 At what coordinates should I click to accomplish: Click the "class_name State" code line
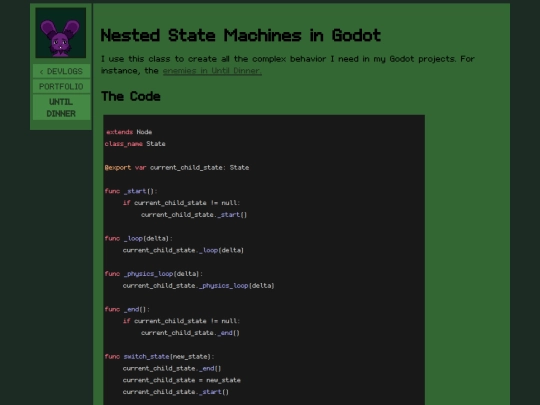coord(135,144)
